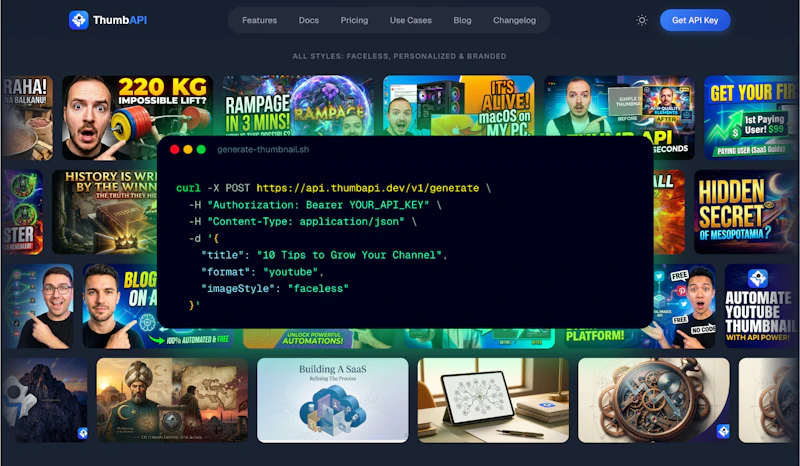This screenshot has width=800, height=466.
Task: Open the Features nav item
Action: coord(259,20)
